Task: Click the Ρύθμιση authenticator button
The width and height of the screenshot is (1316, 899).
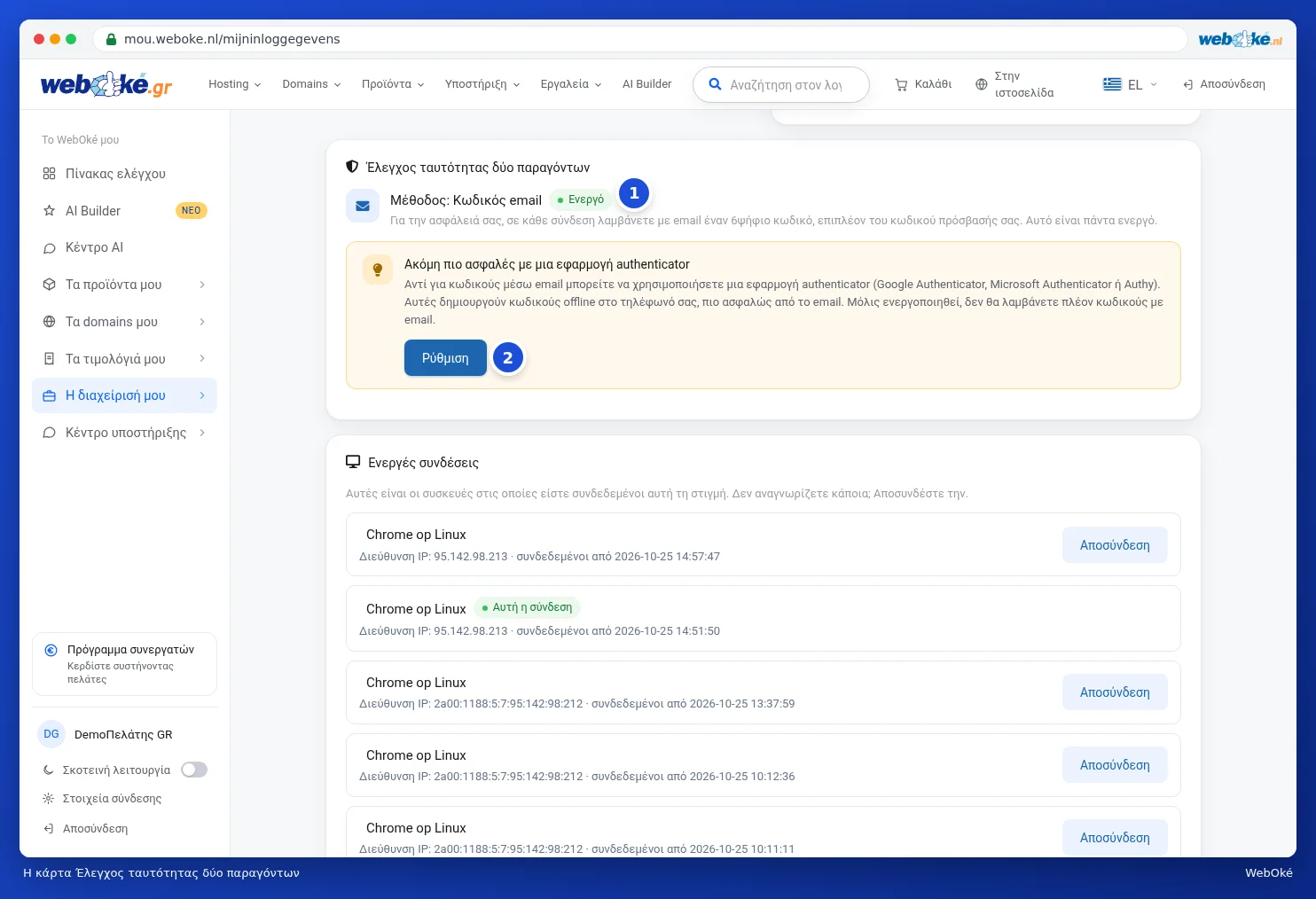Action: [x=445, y=358]
